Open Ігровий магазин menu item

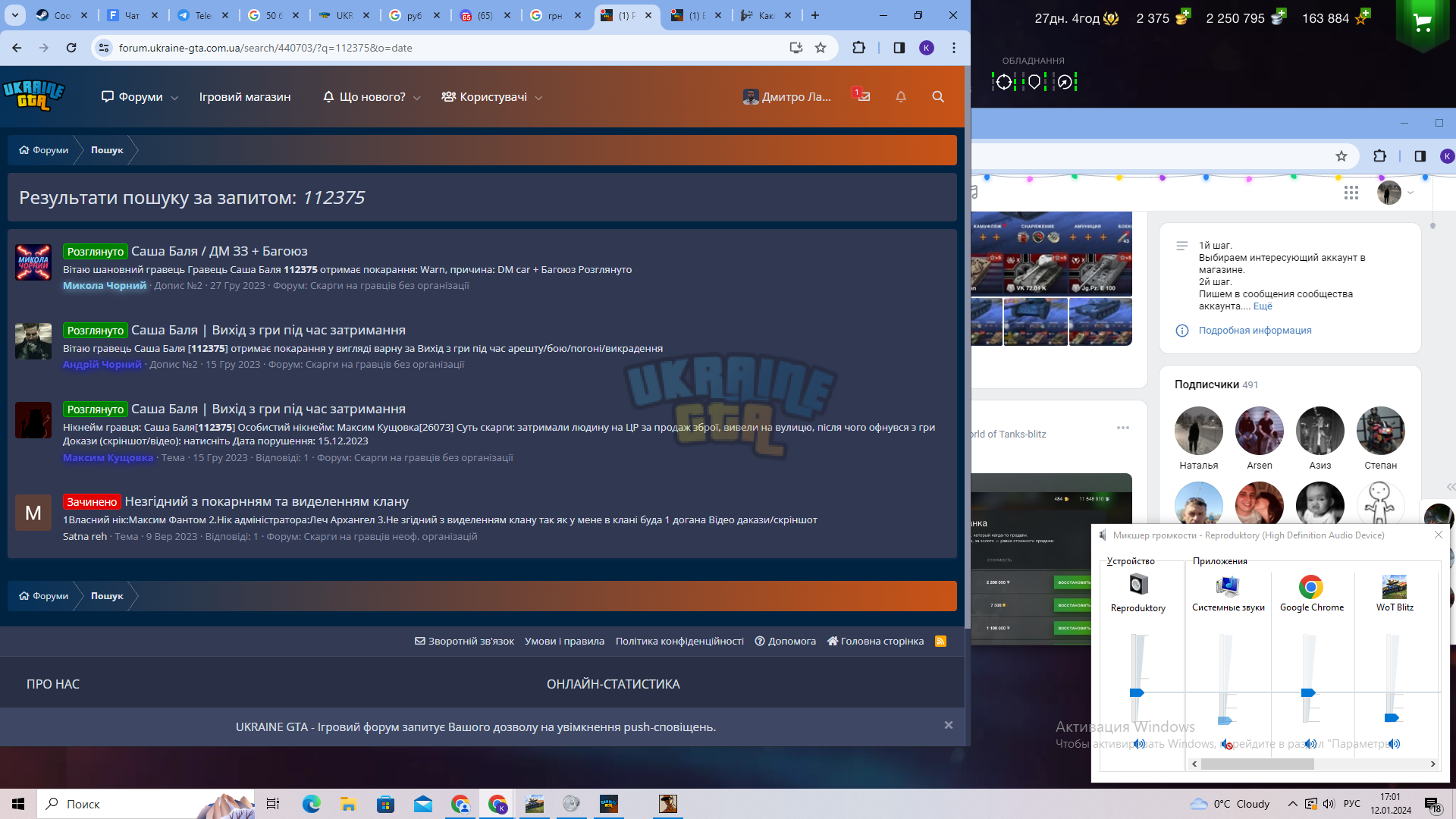tap(245, 97)
